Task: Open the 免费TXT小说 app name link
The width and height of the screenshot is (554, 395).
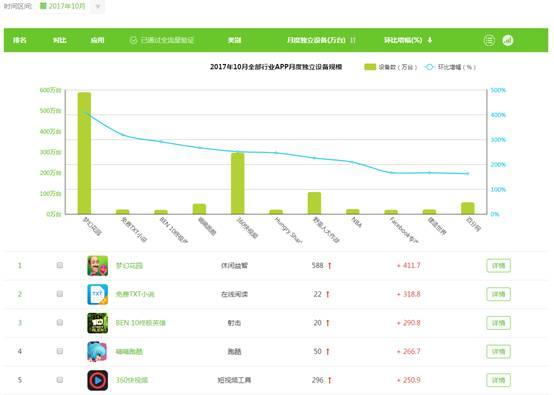Action: coord(135,294)
